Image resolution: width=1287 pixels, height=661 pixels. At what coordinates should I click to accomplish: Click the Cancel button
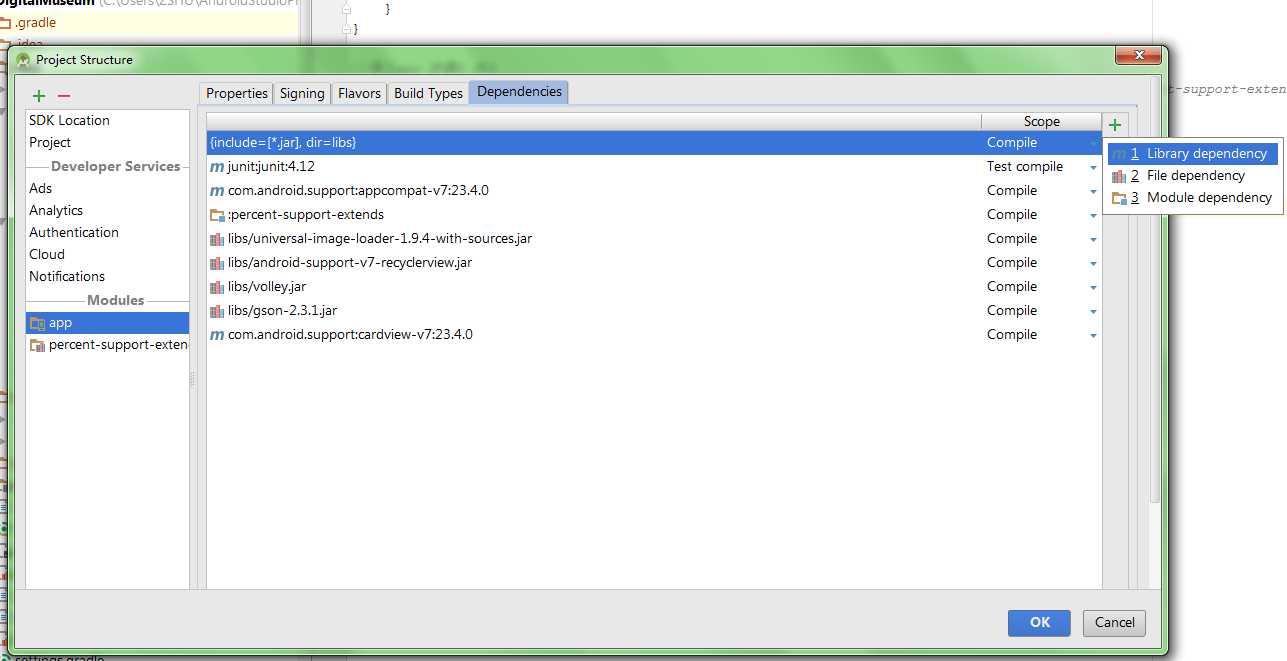pyautogui.click(x=1114, y=623)
